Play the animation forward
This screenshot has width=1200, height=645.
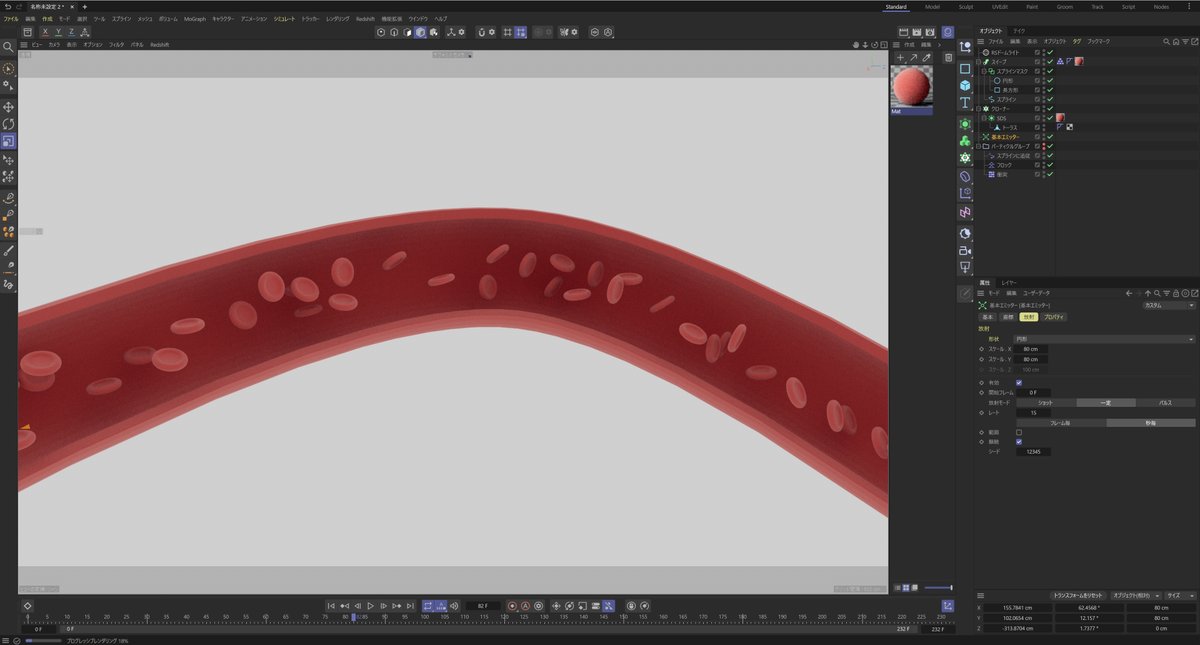point(370,606)
